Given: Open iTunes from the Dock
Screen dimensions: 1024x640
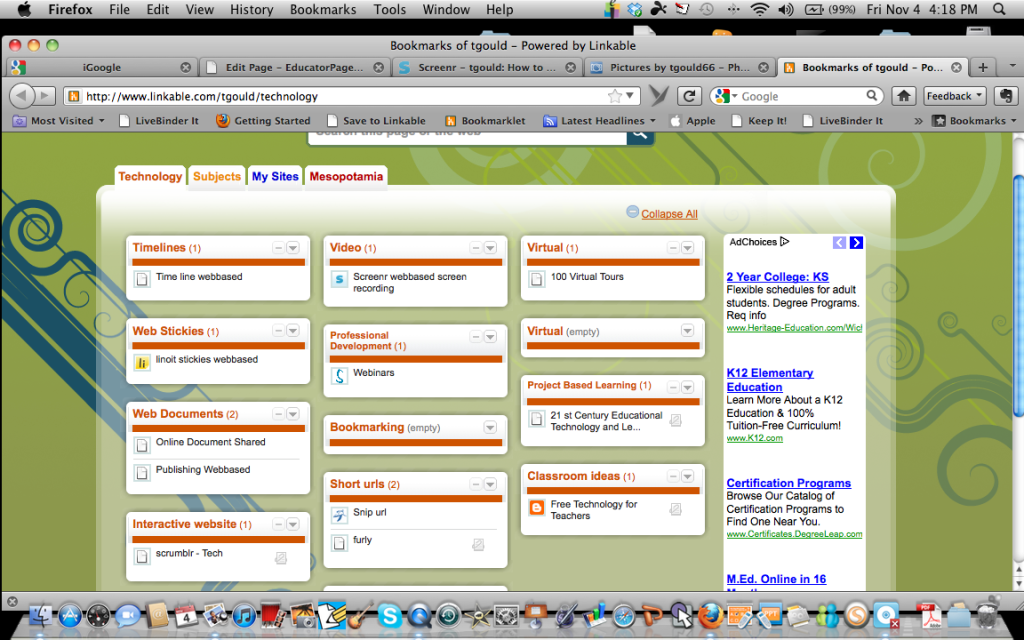Looking at the screenshot, I should 244,615.
